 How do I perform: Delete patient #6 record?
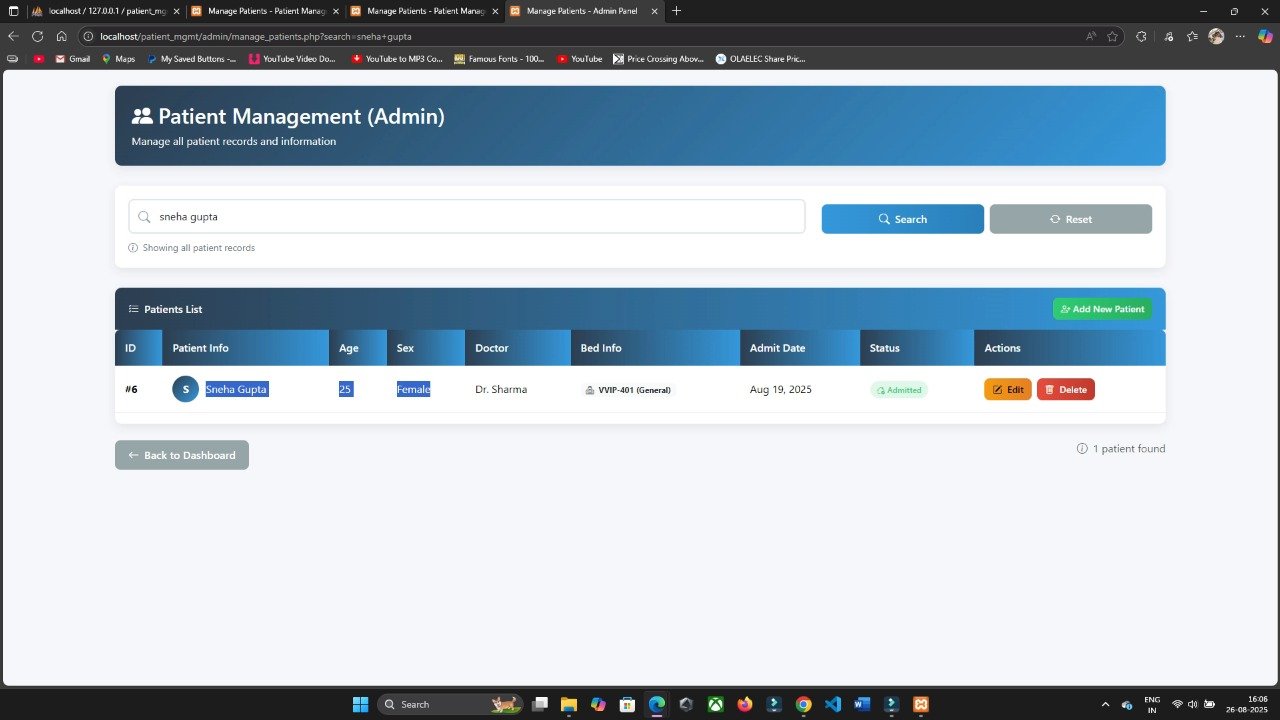coord(1065,390)
